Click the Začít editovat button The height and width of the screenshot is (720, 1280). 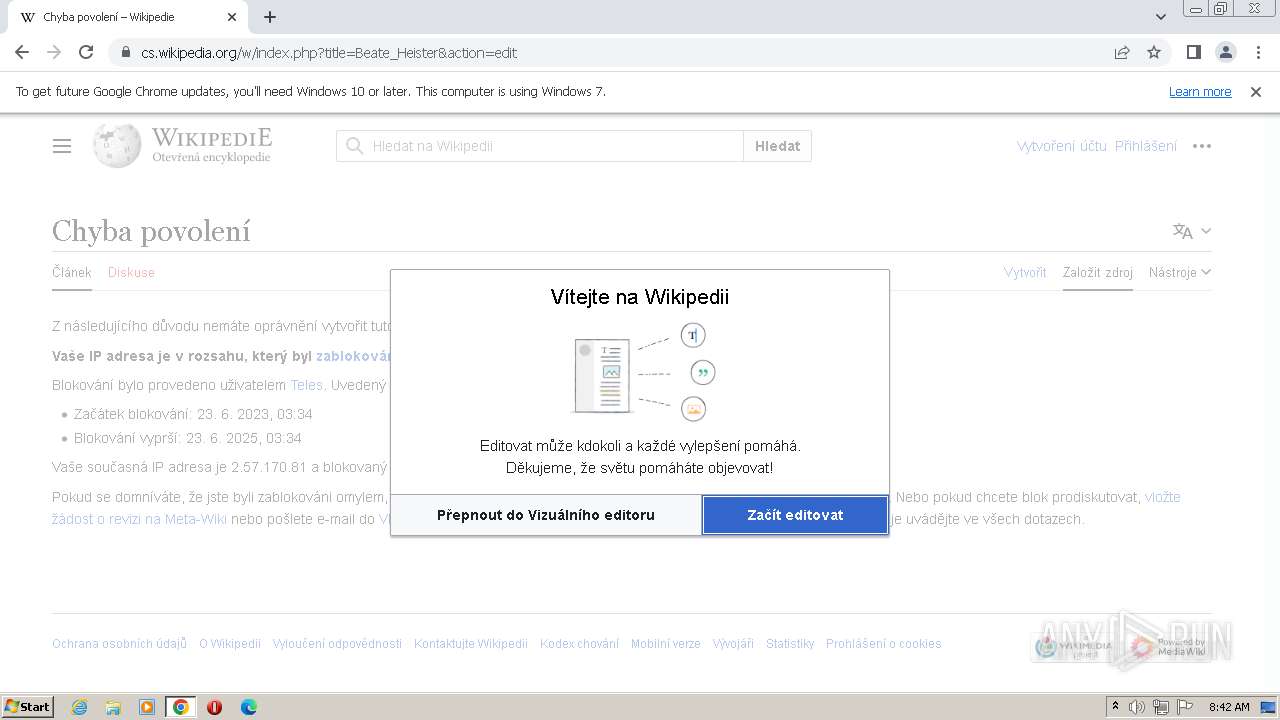pos(795,515)
